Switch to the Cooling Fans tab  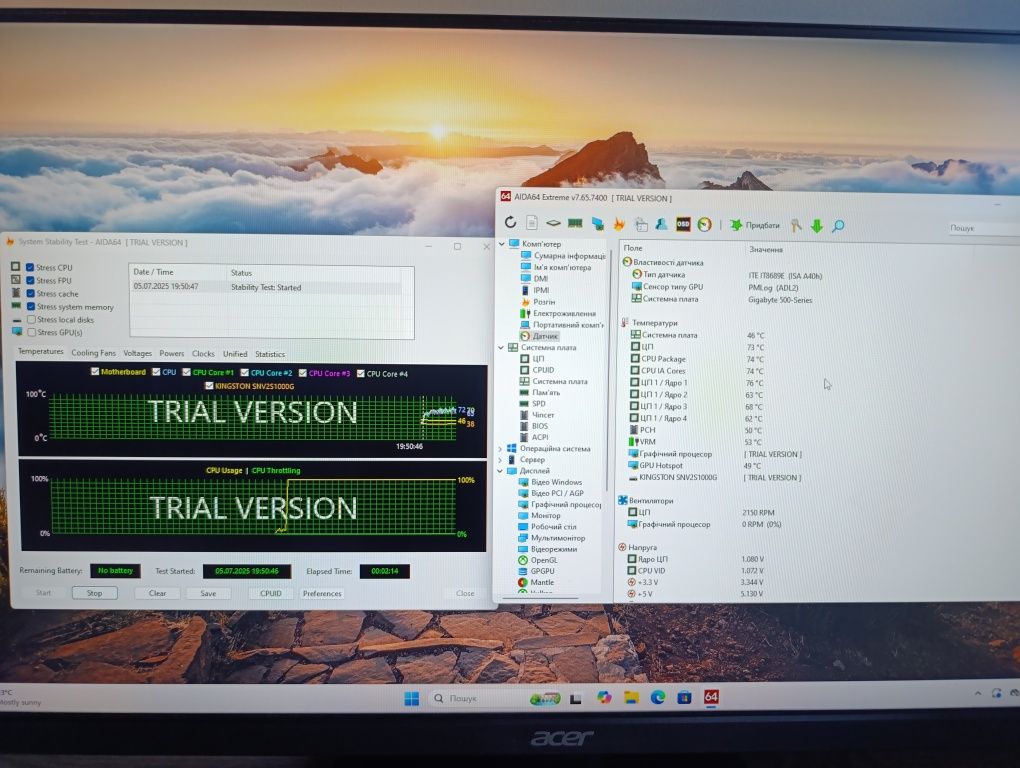coord(94,352)
